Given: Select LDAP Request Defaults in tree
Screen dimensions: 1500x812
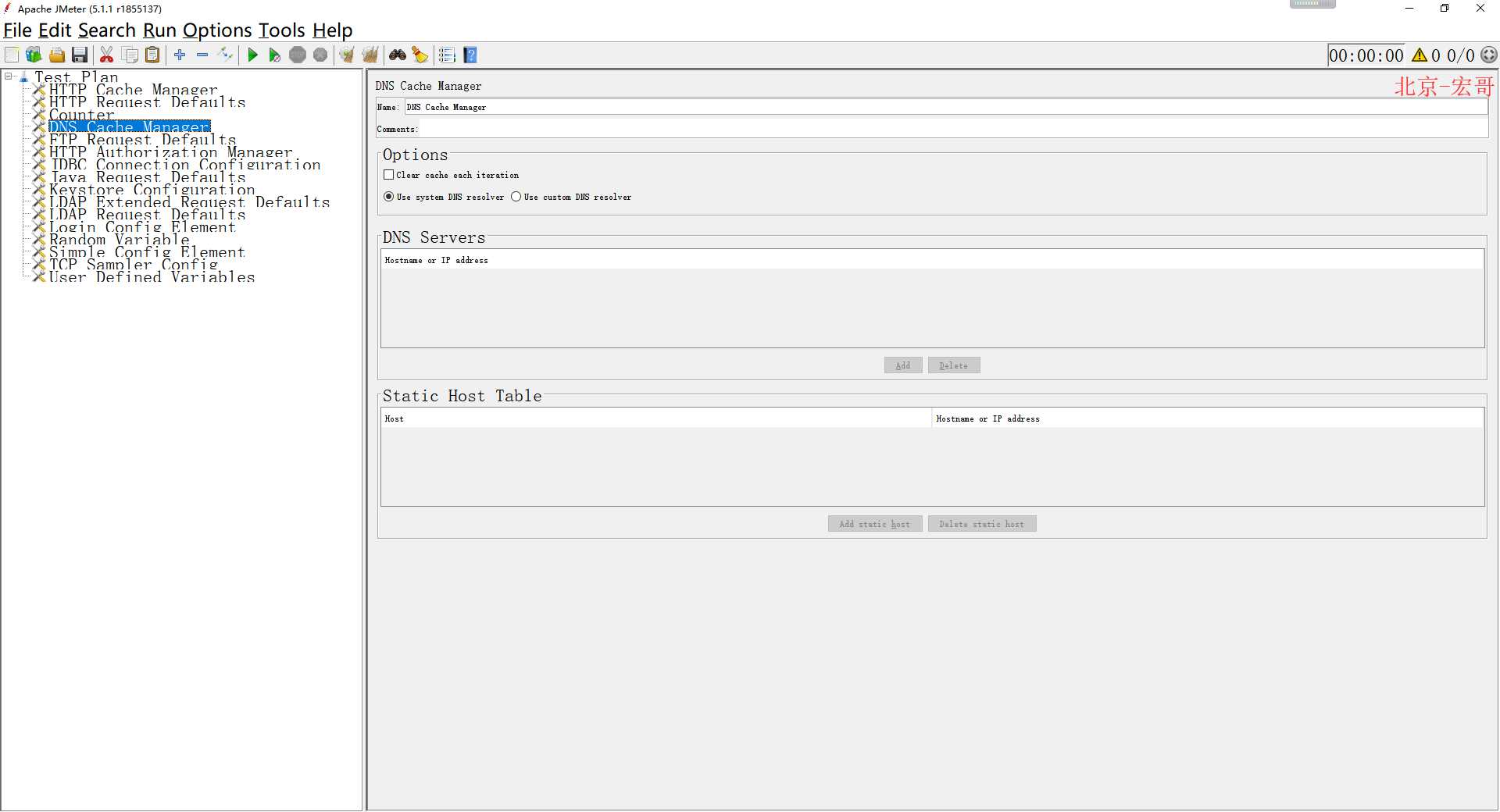Looking at the screenshot, I should [x=147, y=215].
